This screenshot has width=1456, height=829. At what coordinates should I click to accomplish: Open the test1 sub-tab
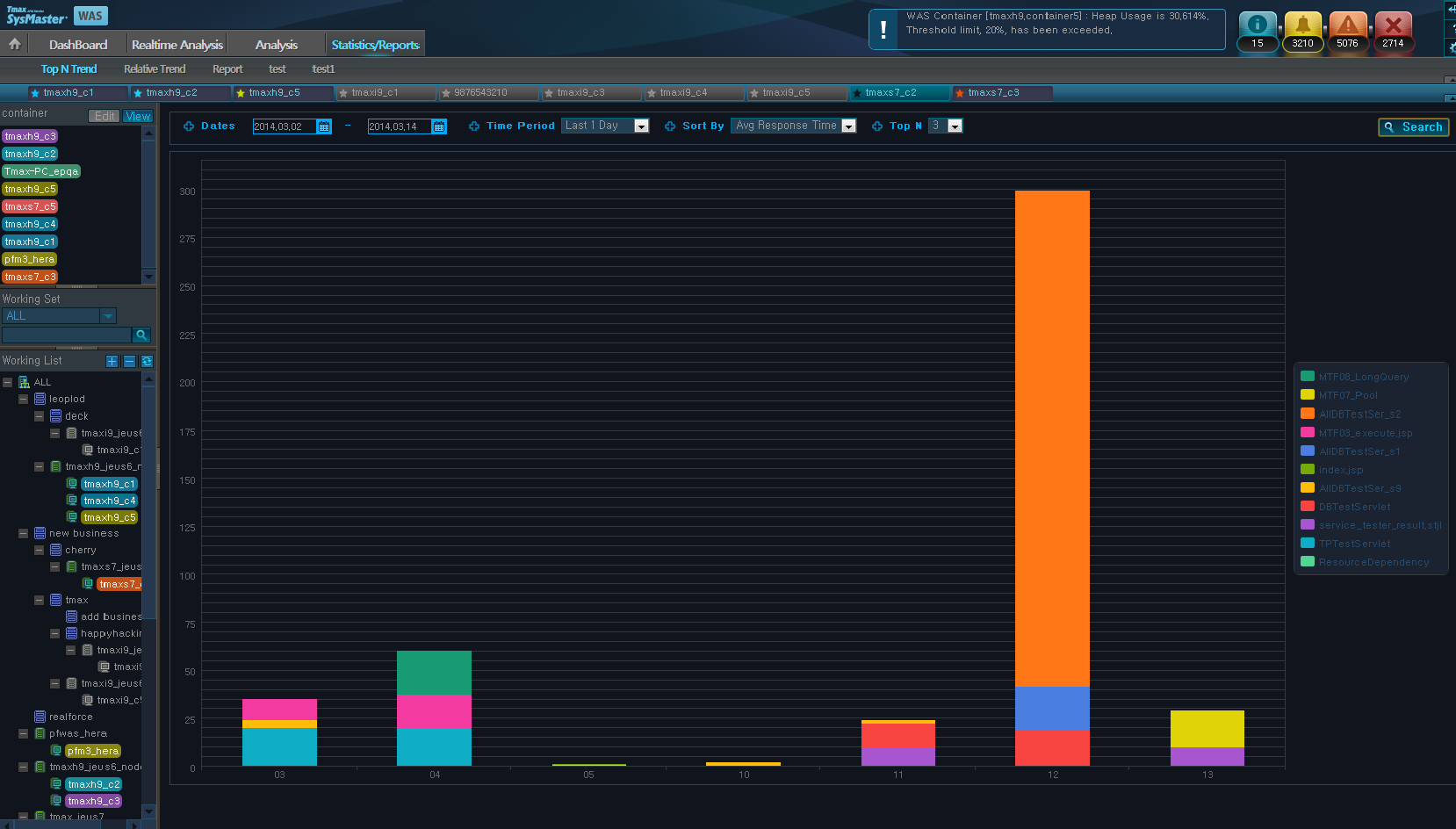(x=323, y=68)
